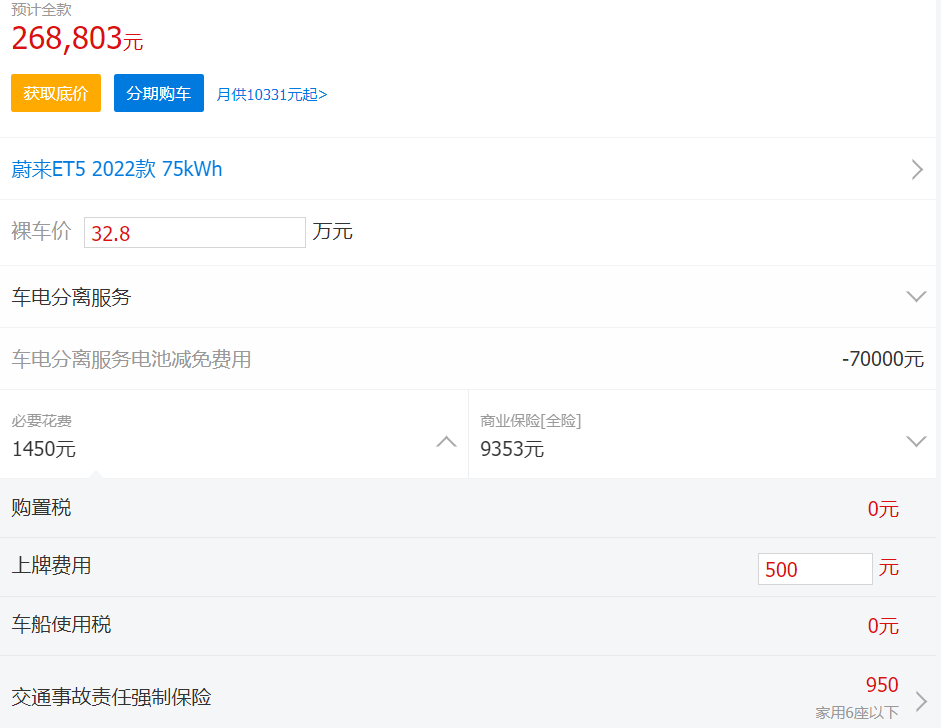Image resolution: width=941 pixels, height=728 pixels.
Task: Click the arrow beside 蔚来ET5 model row
Action: tap(917, 169)
